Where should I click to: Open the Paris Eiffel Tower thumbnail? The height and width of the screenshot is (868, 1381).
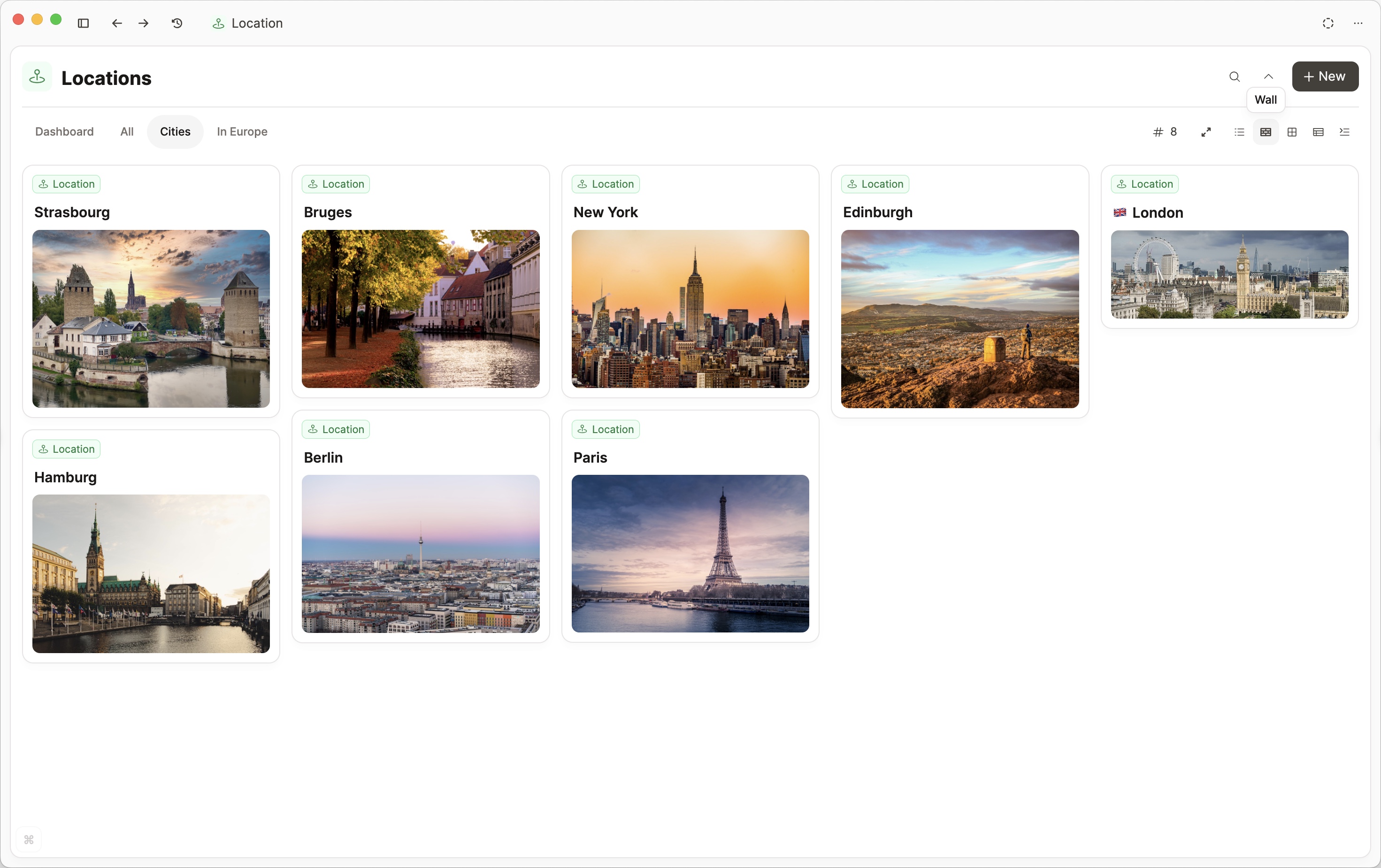(x=690, y=553)
